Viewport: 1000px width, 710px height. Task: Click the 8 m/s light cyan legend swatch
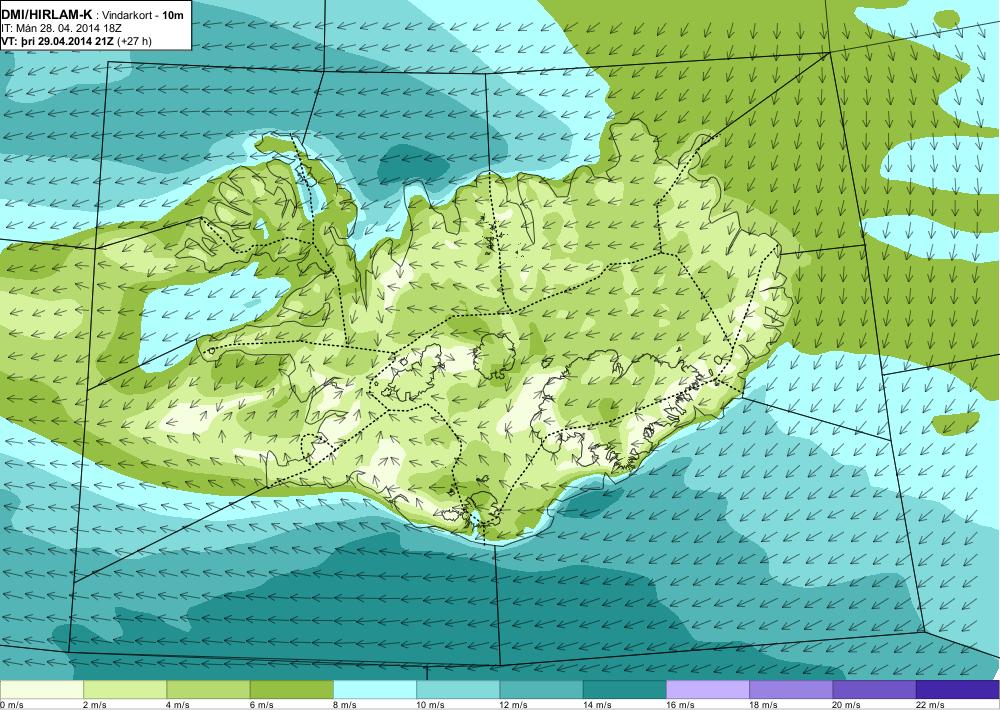(375, 690)
